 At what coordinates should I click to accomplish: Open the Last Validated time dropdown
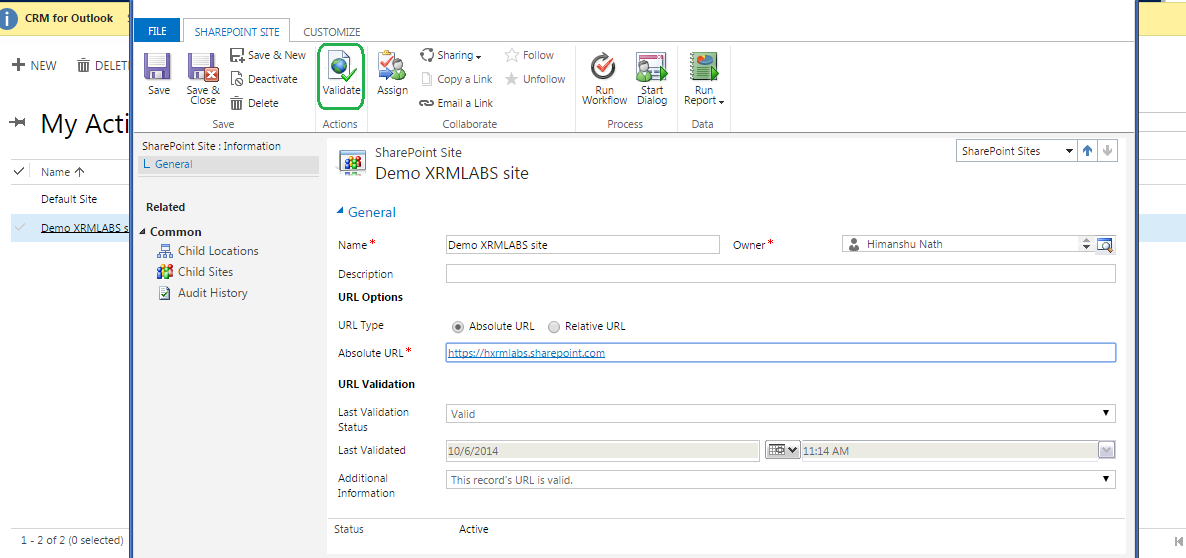tap(1107, 451)
